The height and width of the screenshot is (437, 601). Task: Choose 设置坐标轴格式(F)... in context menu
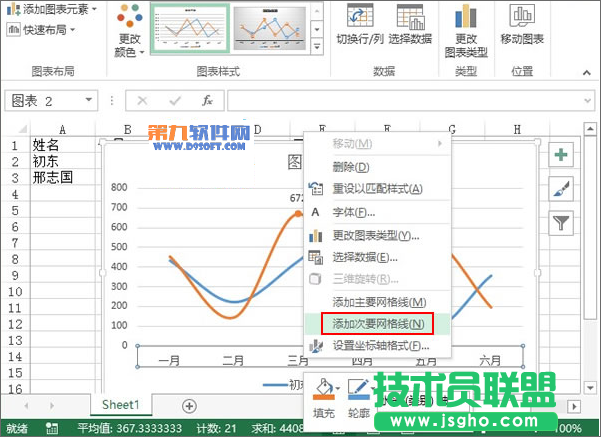[x=377, y=346]
